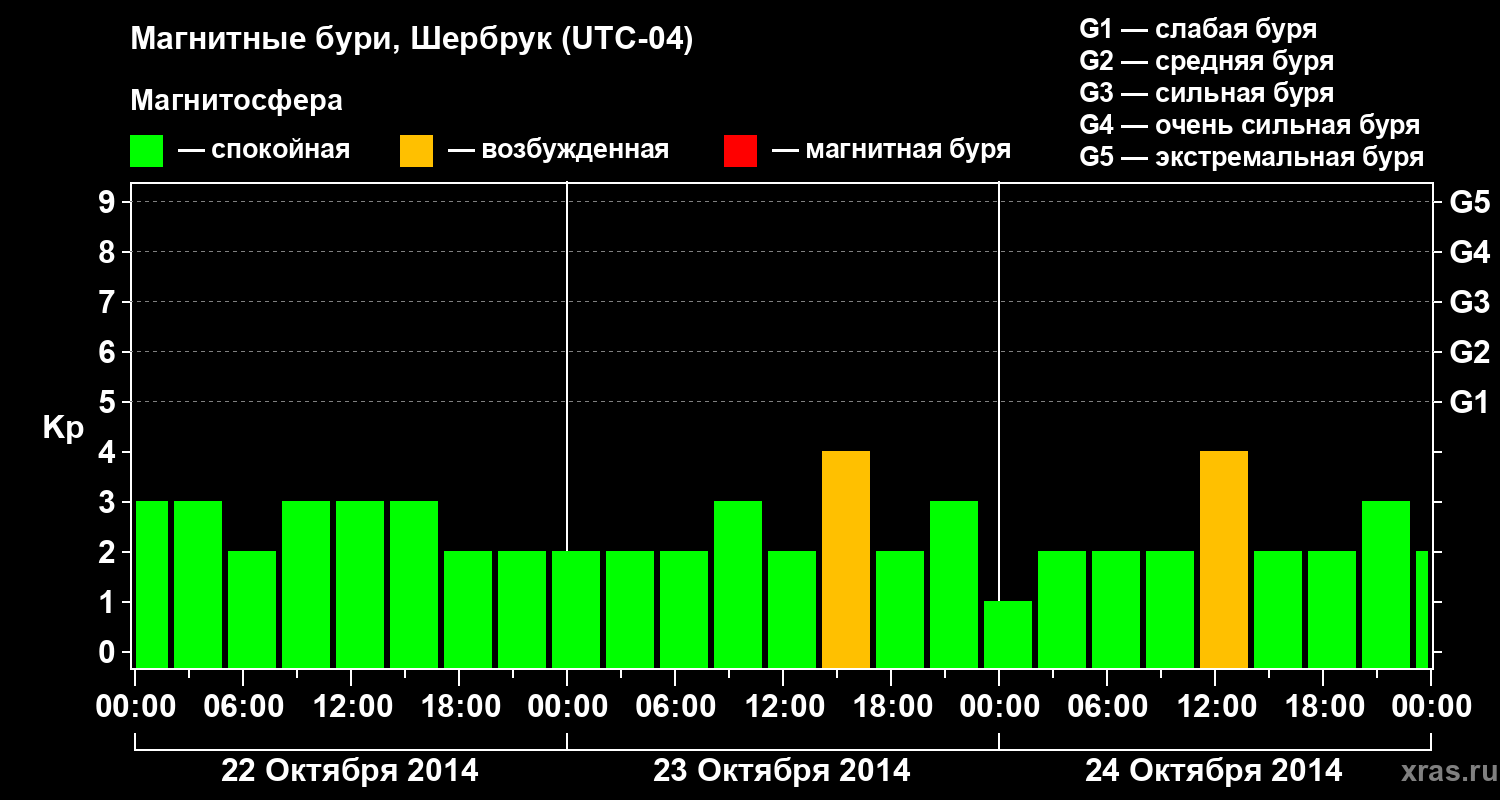Select the orange Kp 4 bar on 23 October
The height and width of the screenshot is (800, 1500).
[x=846, y=560]
